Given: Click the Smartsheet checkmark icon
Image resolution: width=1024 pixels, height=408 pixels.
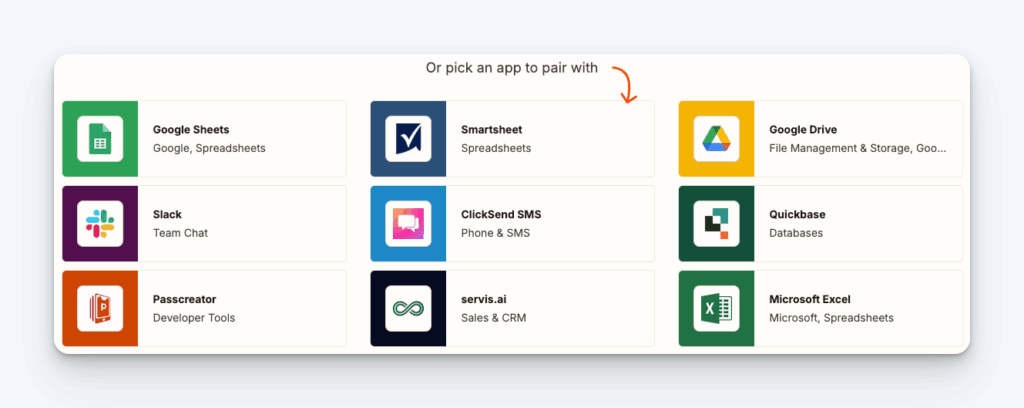Looking at the screenshot, I should pyautogui.click(x=408, y=138).
